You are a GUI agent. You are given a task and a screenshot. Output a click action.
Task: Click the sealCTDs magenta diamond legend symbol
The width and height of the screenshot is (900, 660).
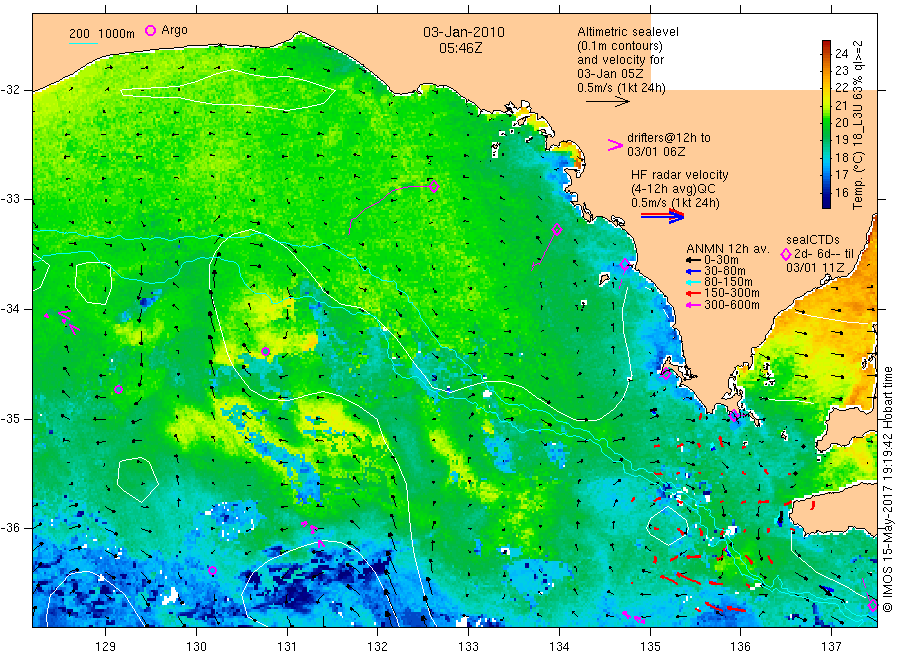(786, 254)
